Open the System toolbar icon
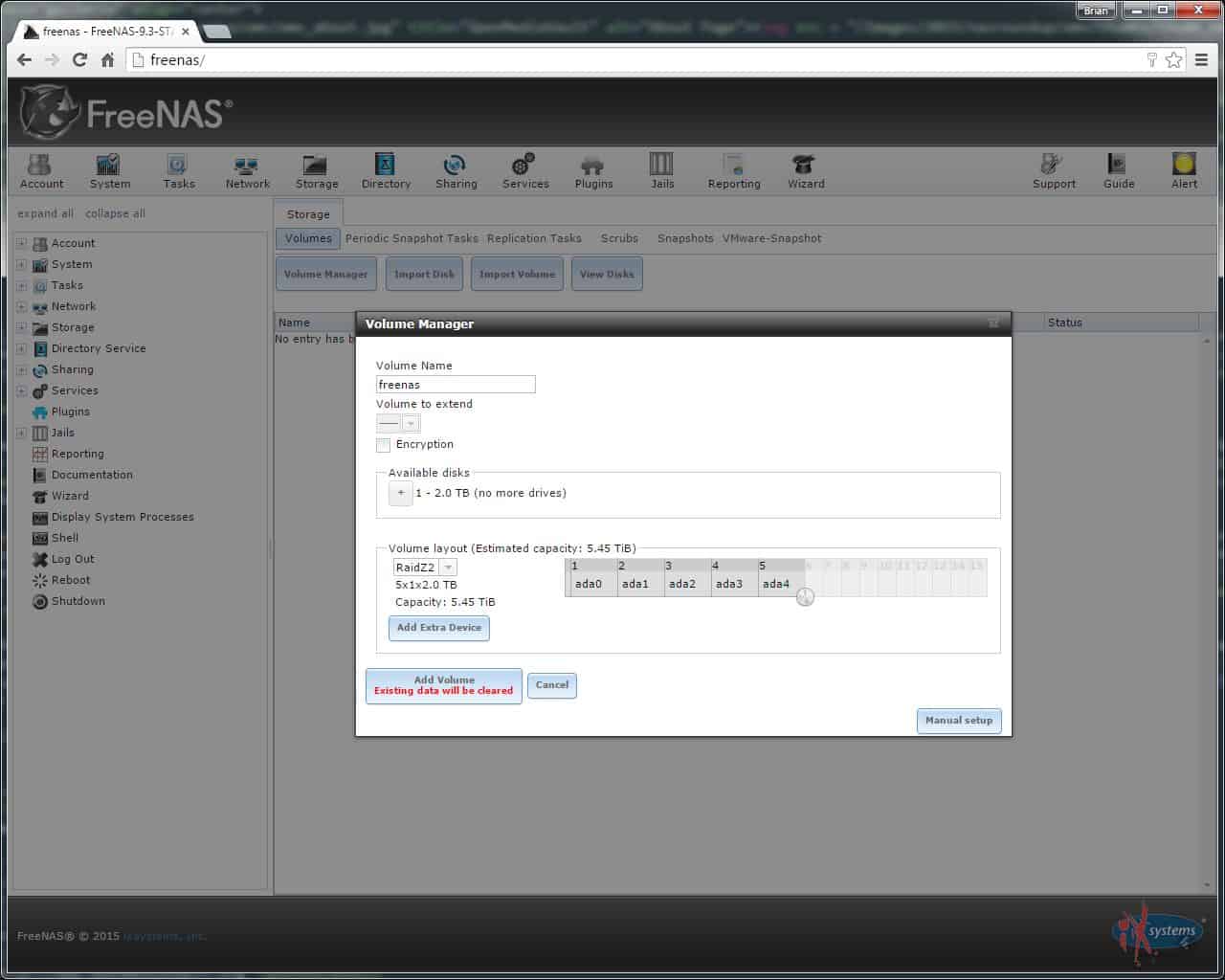The height and width of the screenshot is (980, 1225). pos(109,171)
